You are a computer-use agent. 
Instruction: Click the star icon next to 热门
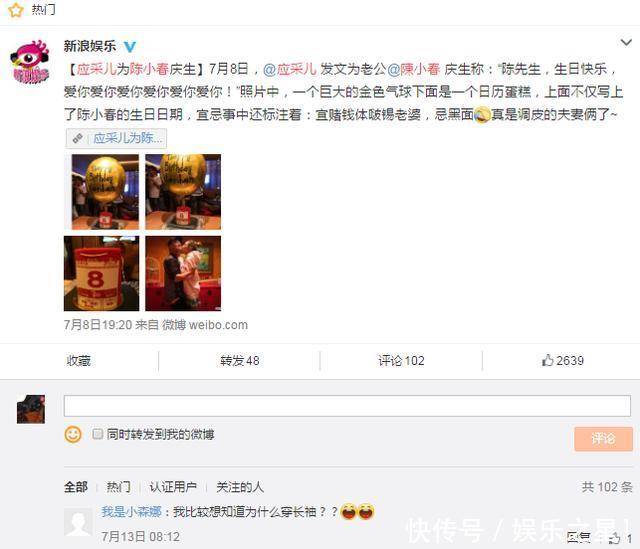coord(16,10)
